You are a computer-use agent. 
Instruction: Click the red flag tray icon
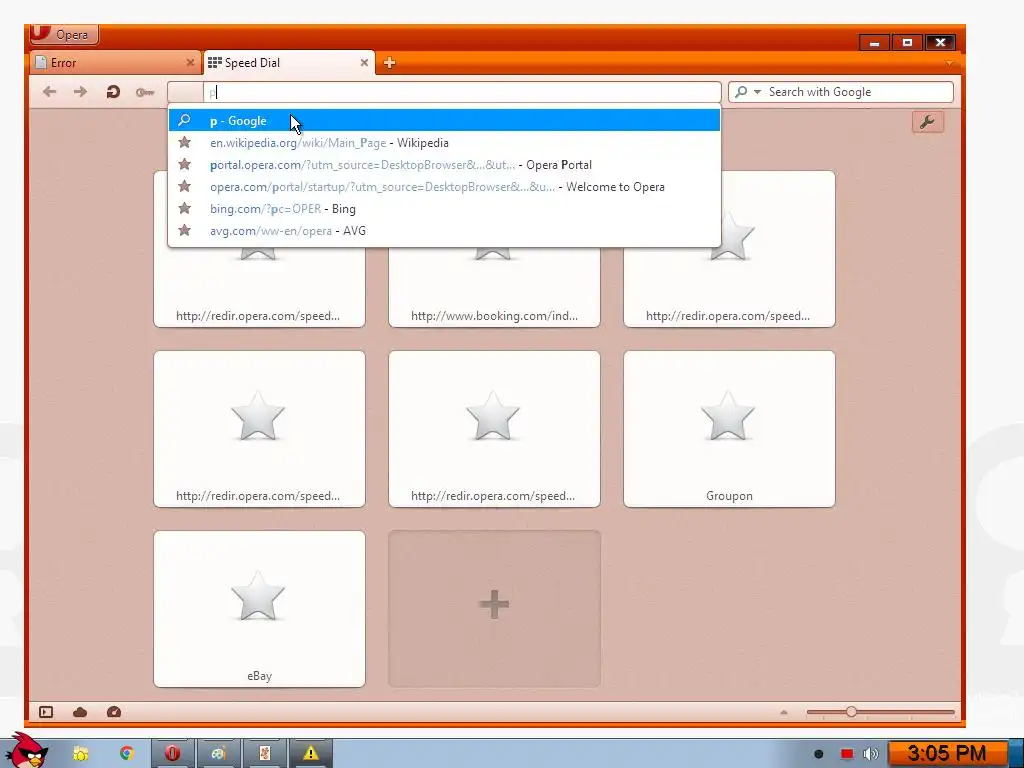pos(847,754)
